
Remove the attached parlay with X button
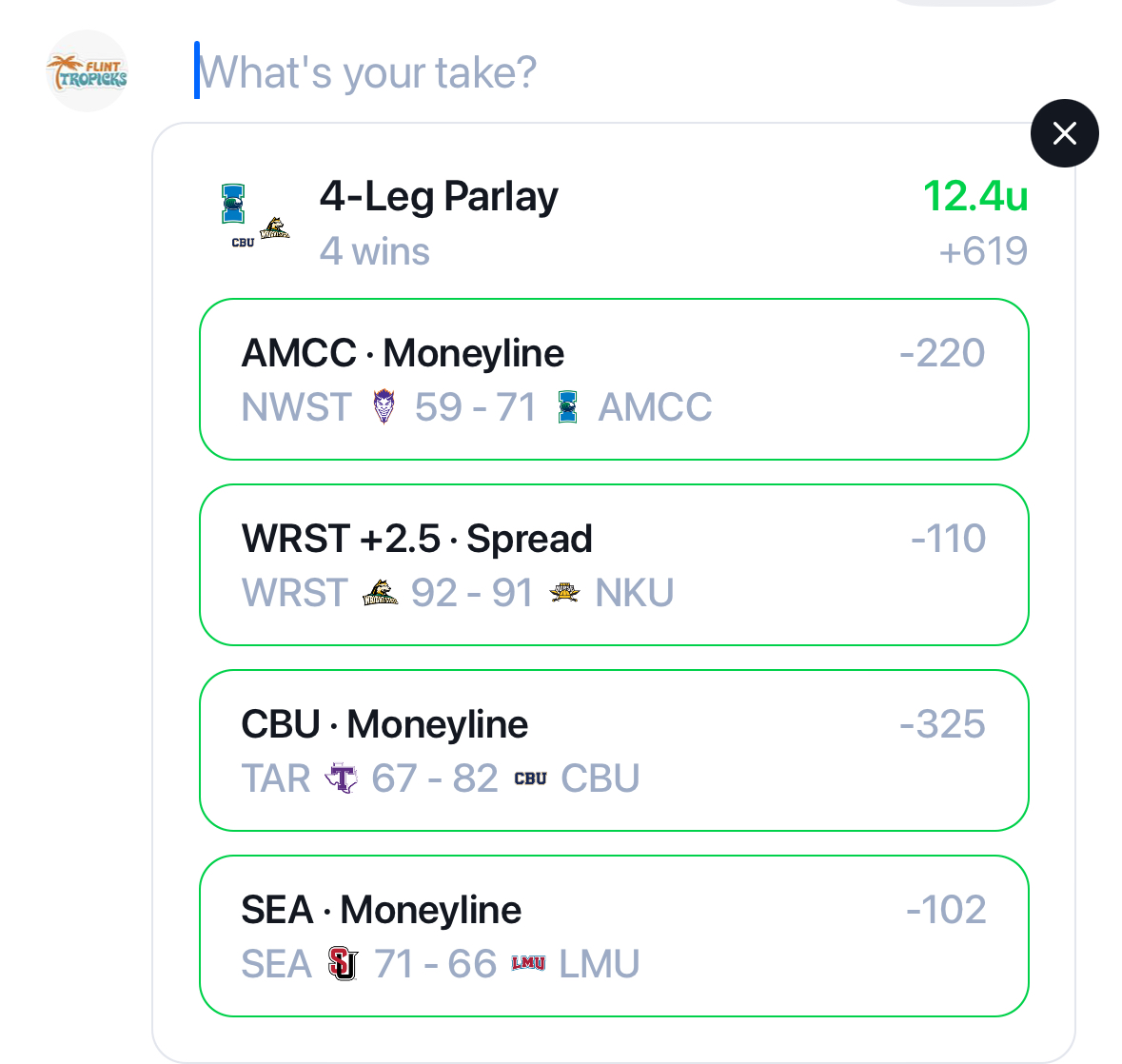pyautogui.click(x=1064, y=133)
